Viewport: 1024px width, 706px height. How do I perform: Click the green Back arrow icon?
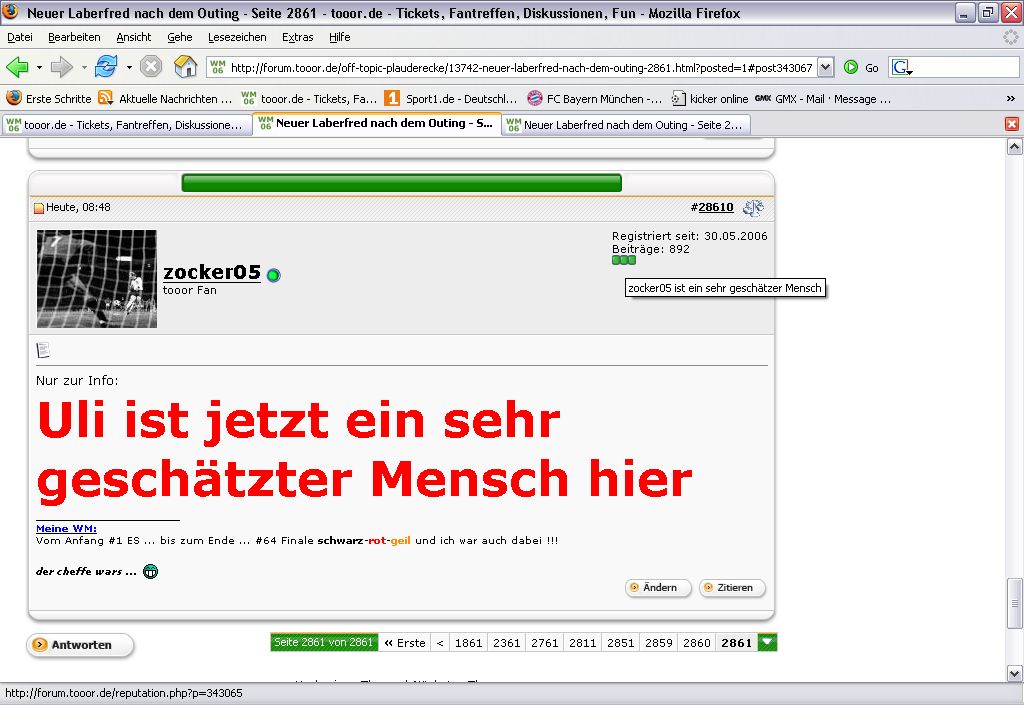coord(17,67)
